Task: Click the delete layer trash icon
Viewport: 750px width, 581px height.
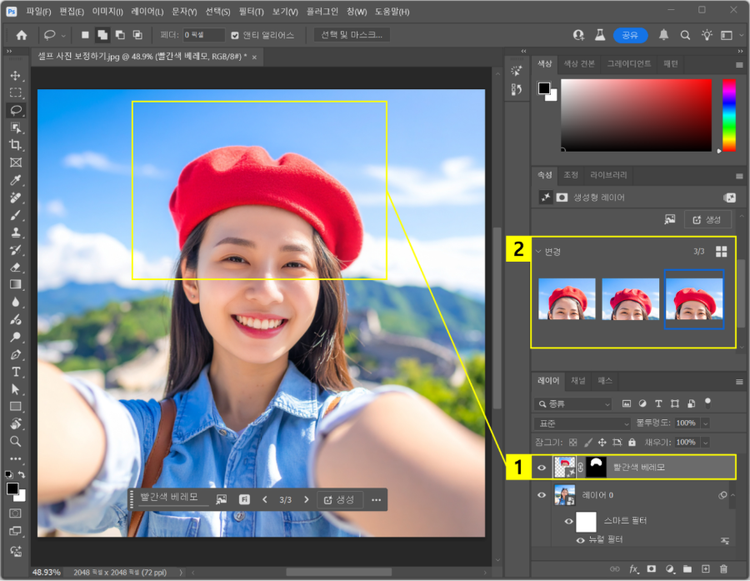Action: pos(723,570)
